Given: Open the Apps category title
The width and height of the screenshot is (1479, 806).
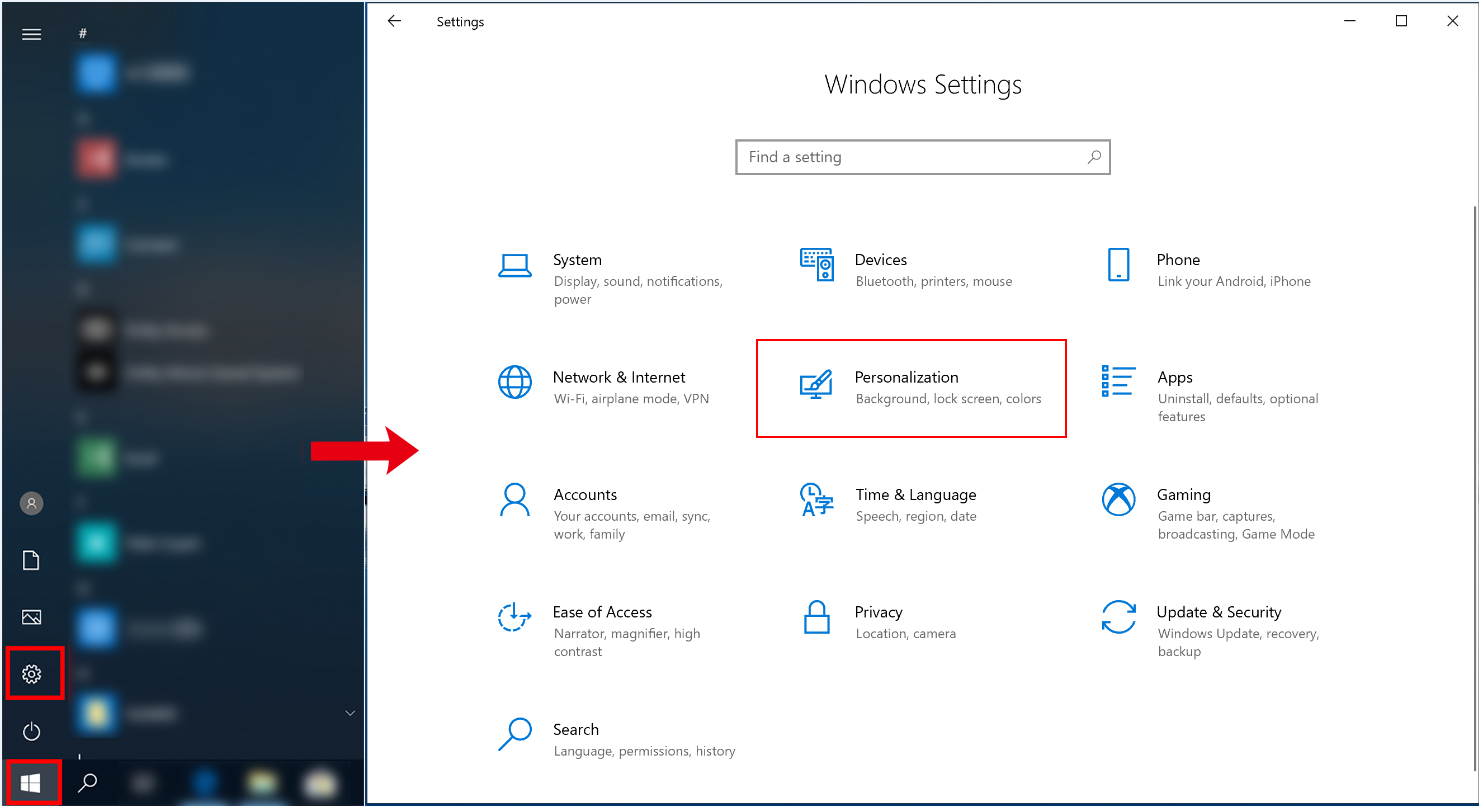Looking at the screenshot, I should click(x=1175, y=378).
